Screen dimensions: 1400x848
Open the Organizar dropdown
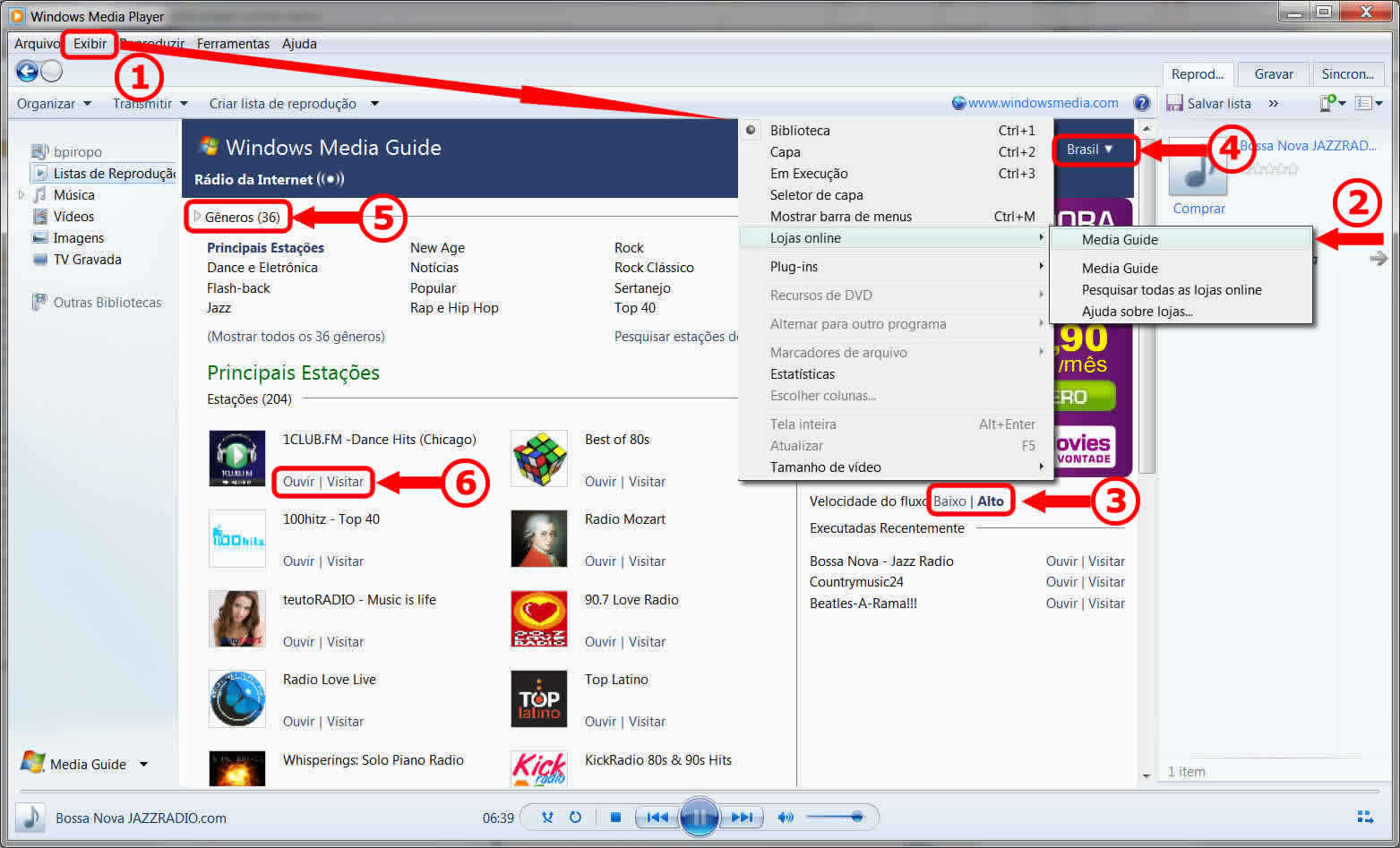(x=54, y=103)
